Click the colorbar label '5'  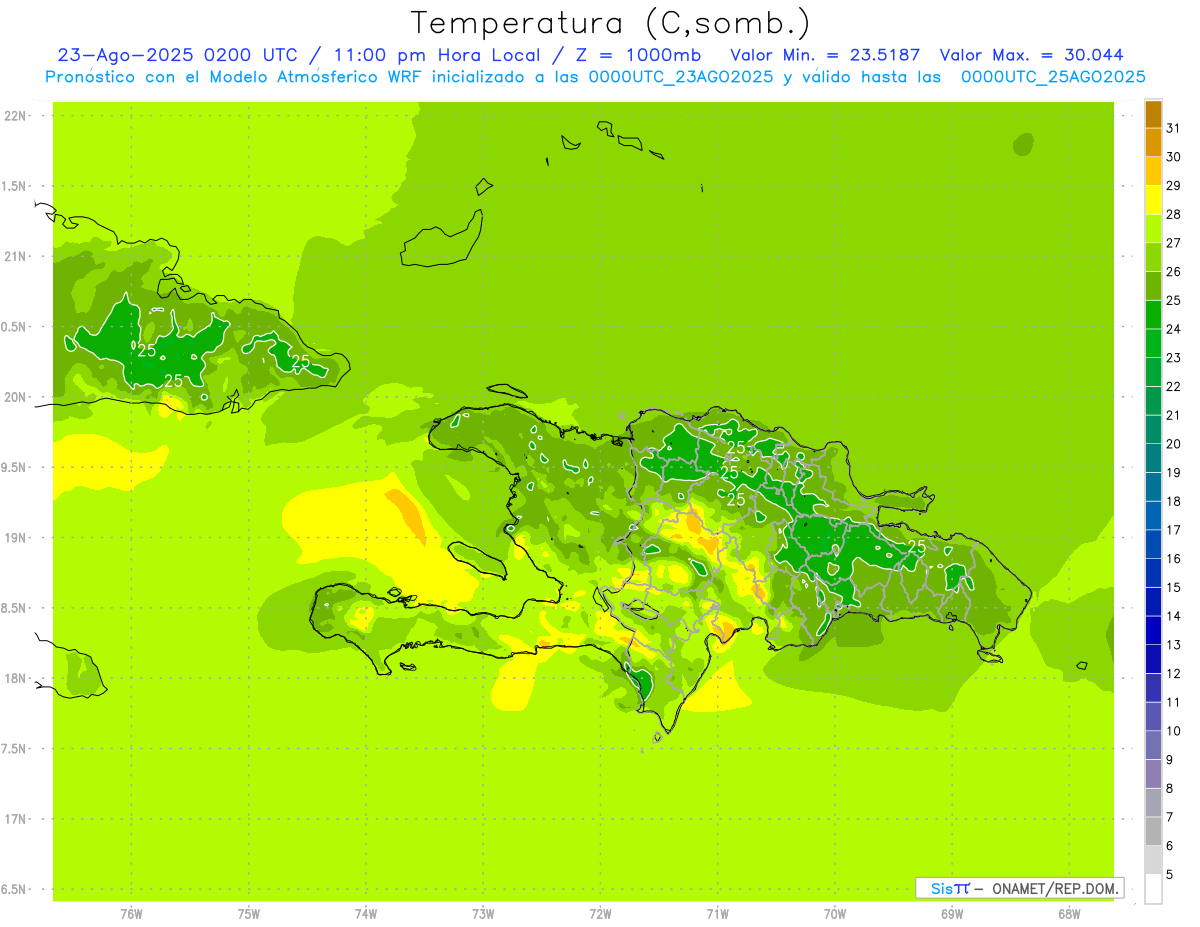pyautogui.click(x=1171, y=875)
